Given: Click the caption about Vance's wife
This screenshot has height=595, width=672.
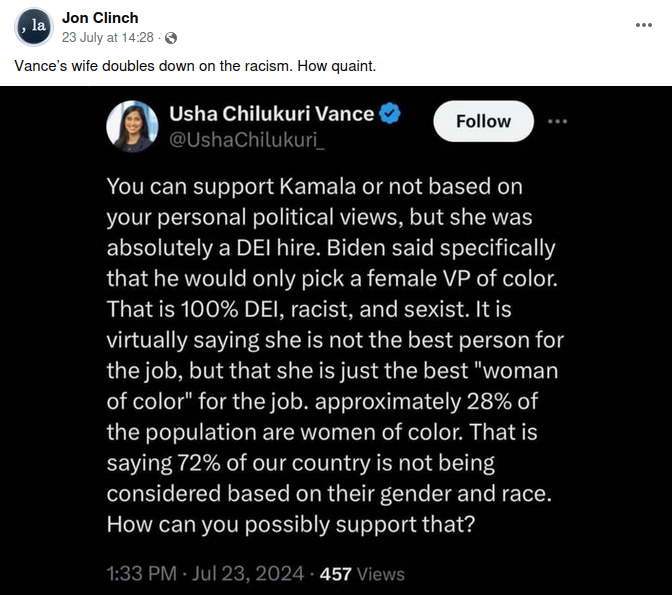Looking at the screenshot, I should coord(196,66).
